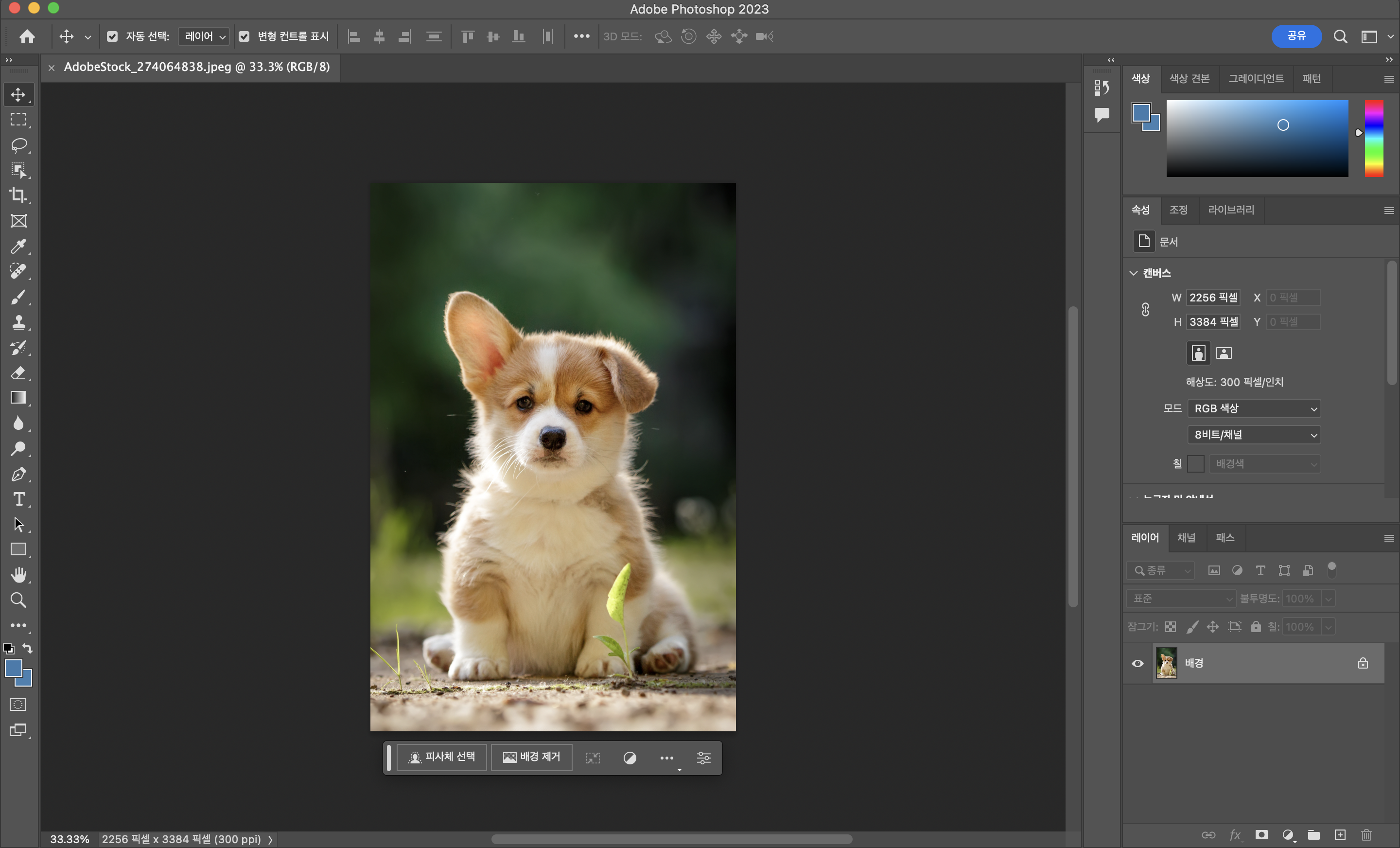The width and height of the screenshot is (1400, 848).
Task: Select the Hand tool
Action: pyautogui.click(x=19, y=575)
